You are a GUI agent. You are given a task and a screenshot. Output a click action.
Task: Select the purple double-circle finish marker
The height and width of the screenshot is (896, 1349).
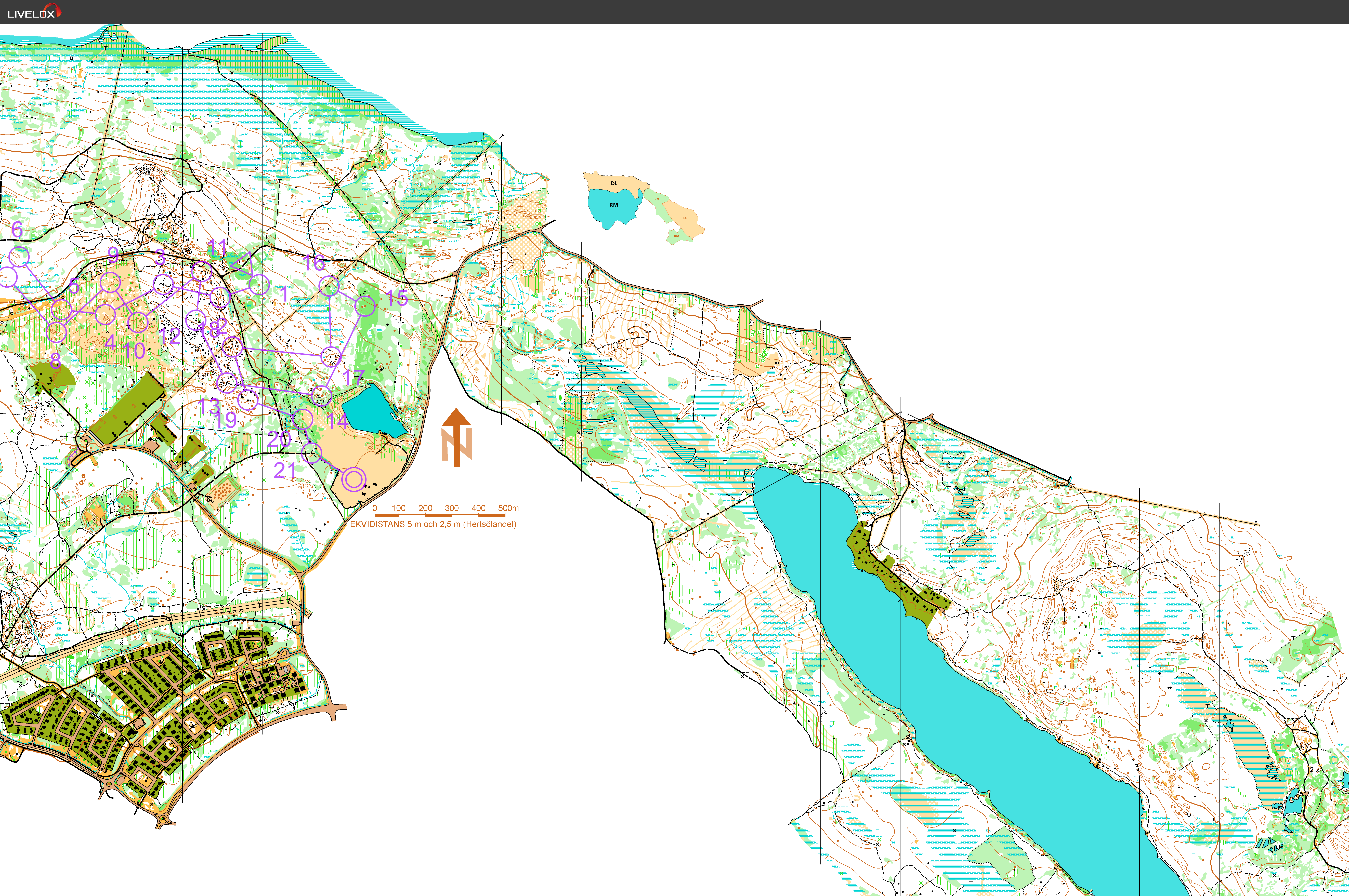tap(354, 479)
